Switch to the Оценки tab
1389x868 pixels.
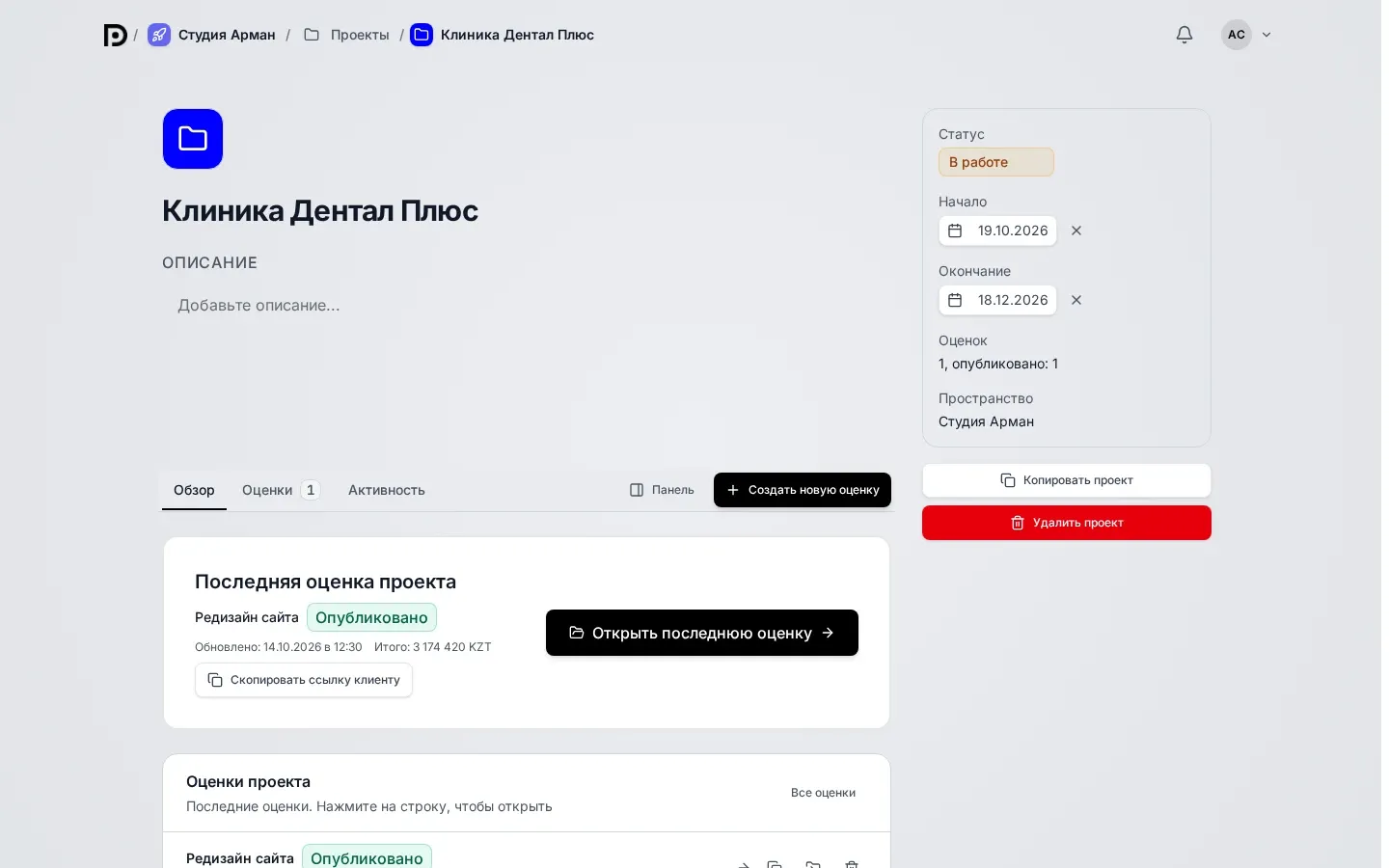point(281,490)
